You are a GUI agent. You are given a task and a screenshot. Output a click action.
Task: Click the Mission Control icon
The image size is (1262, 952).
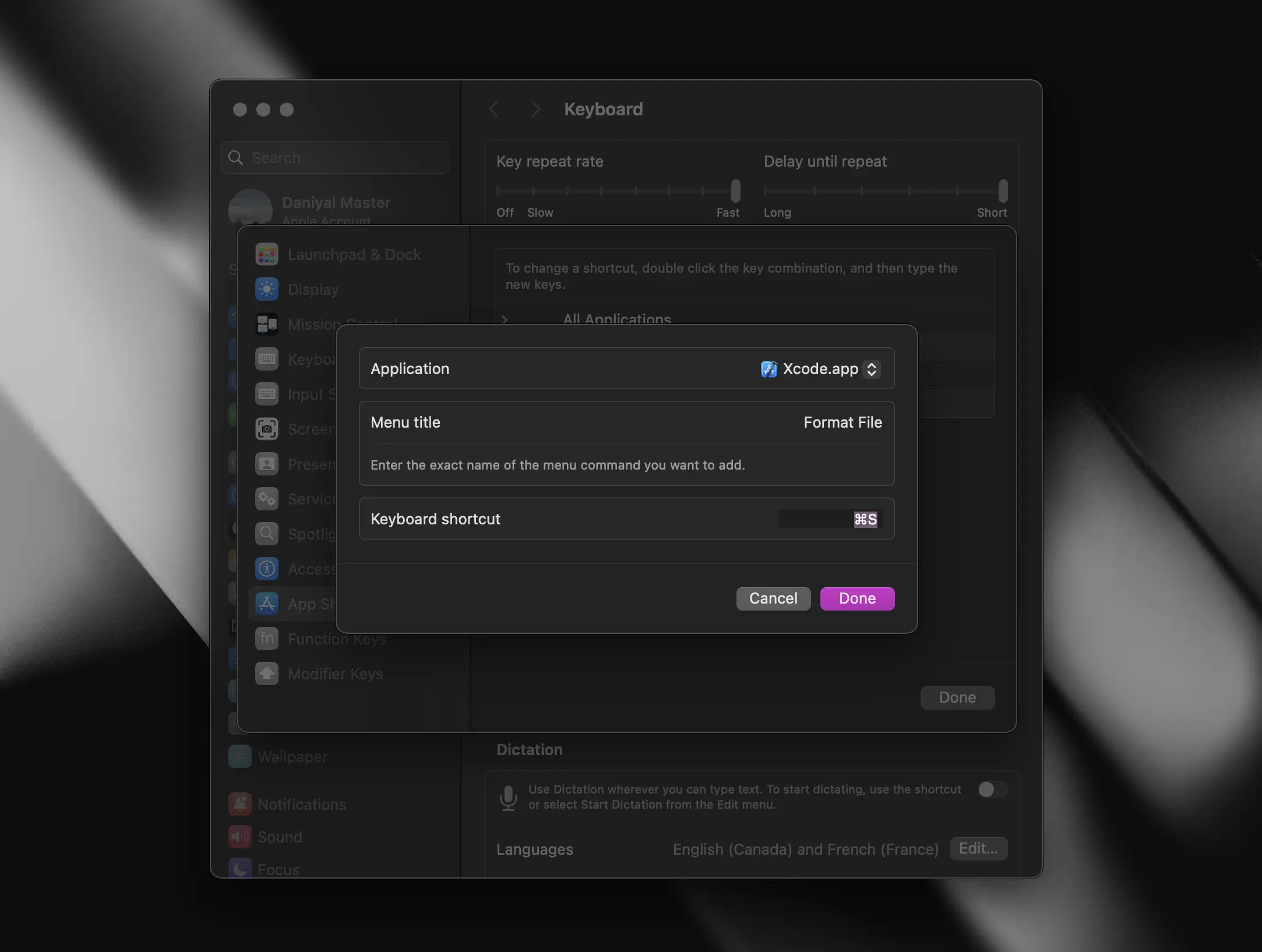[267, 325]
